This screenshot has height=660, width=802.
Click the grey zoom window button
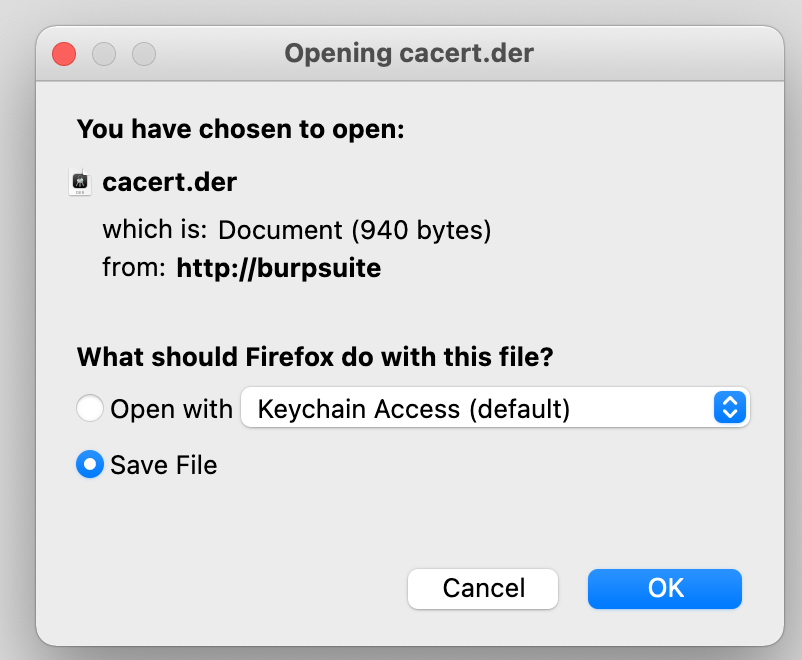[144, 53]
